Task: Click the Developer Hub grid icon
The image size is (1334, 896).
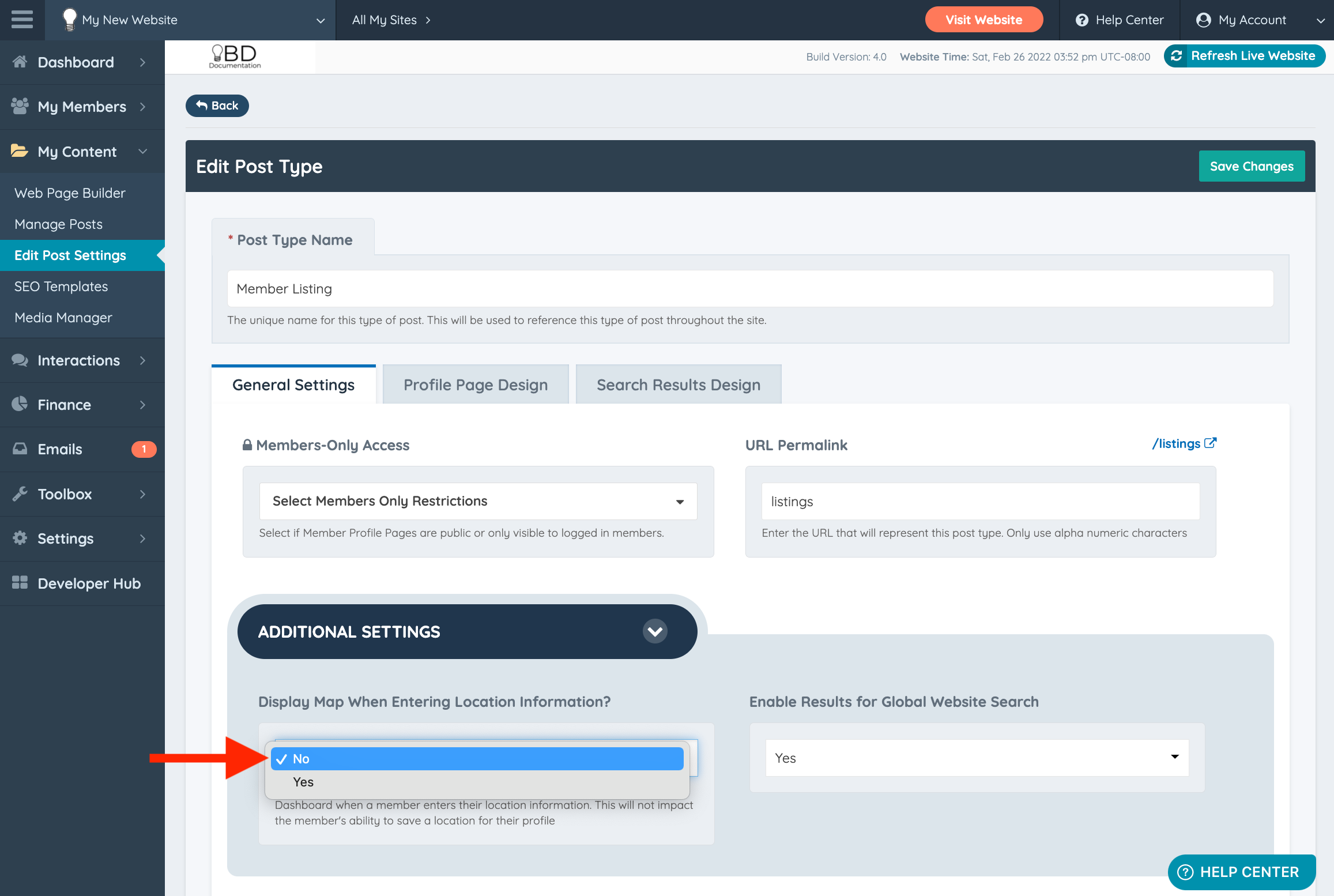Action: pyautogui.click(x=20, y=583)
